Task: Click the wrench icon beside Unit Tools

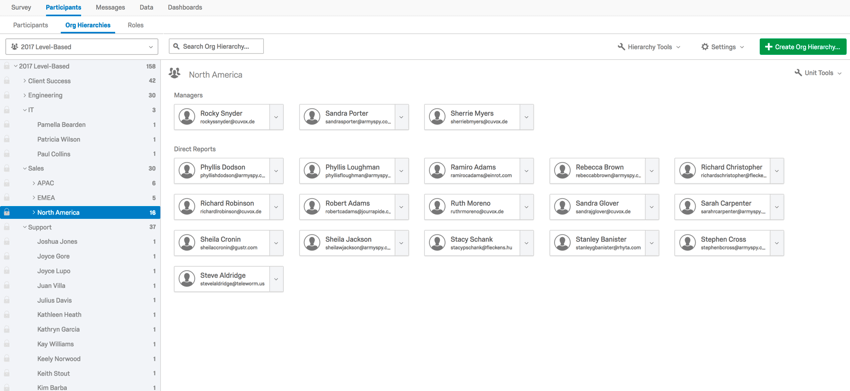Action: (798, 73)
